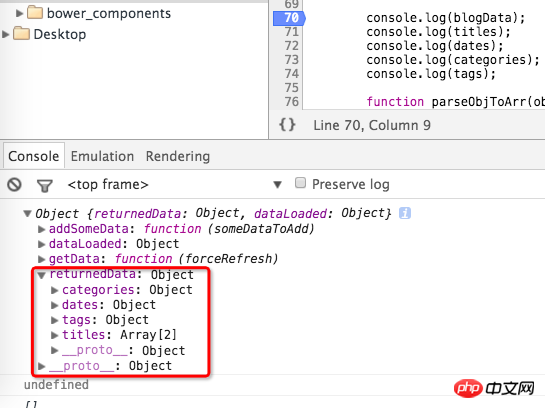Switch to the Emulation tab

tap(102, 156)
